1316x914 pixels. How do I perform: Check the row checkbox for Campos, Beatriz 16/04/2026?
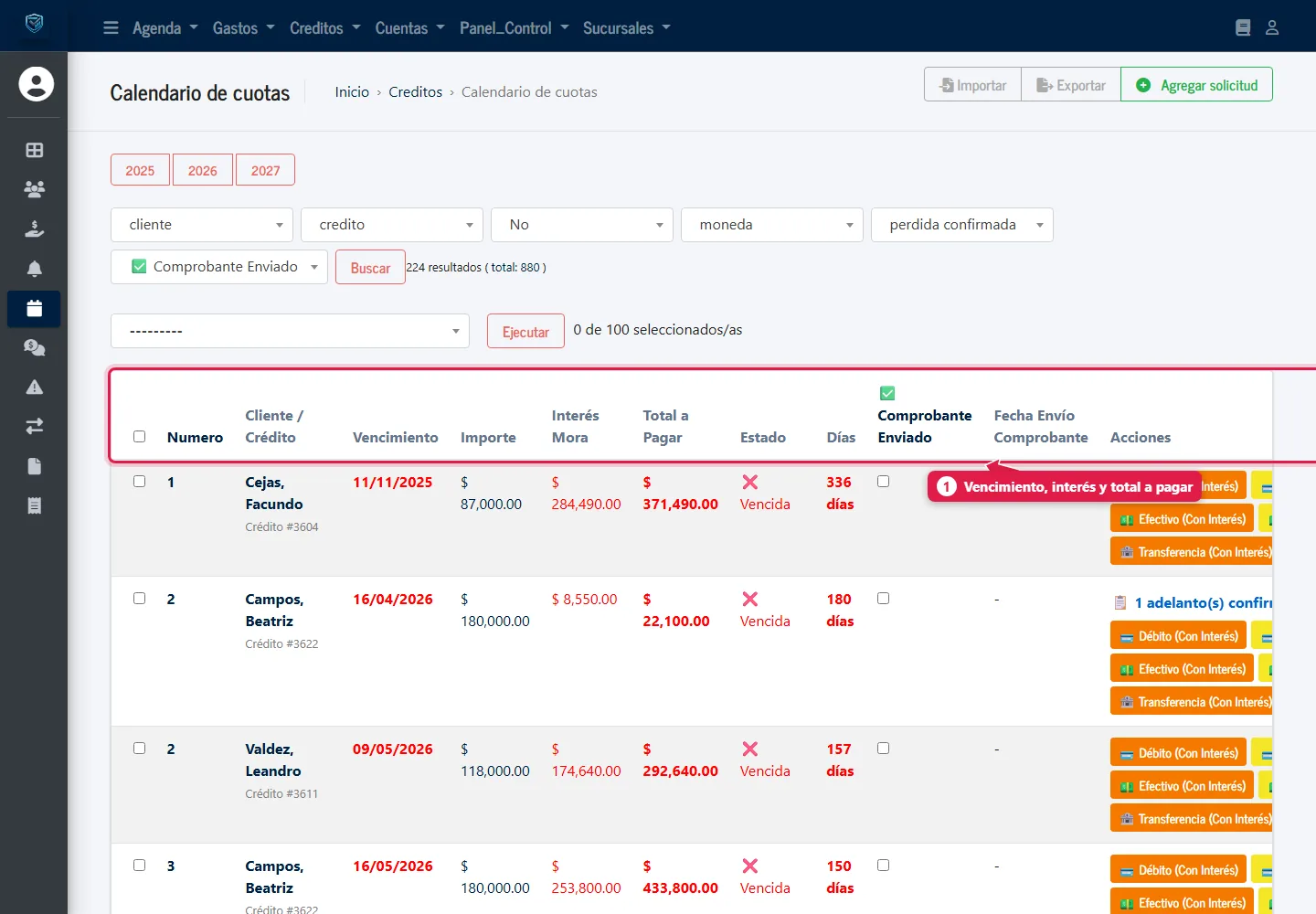click(139, 598)
